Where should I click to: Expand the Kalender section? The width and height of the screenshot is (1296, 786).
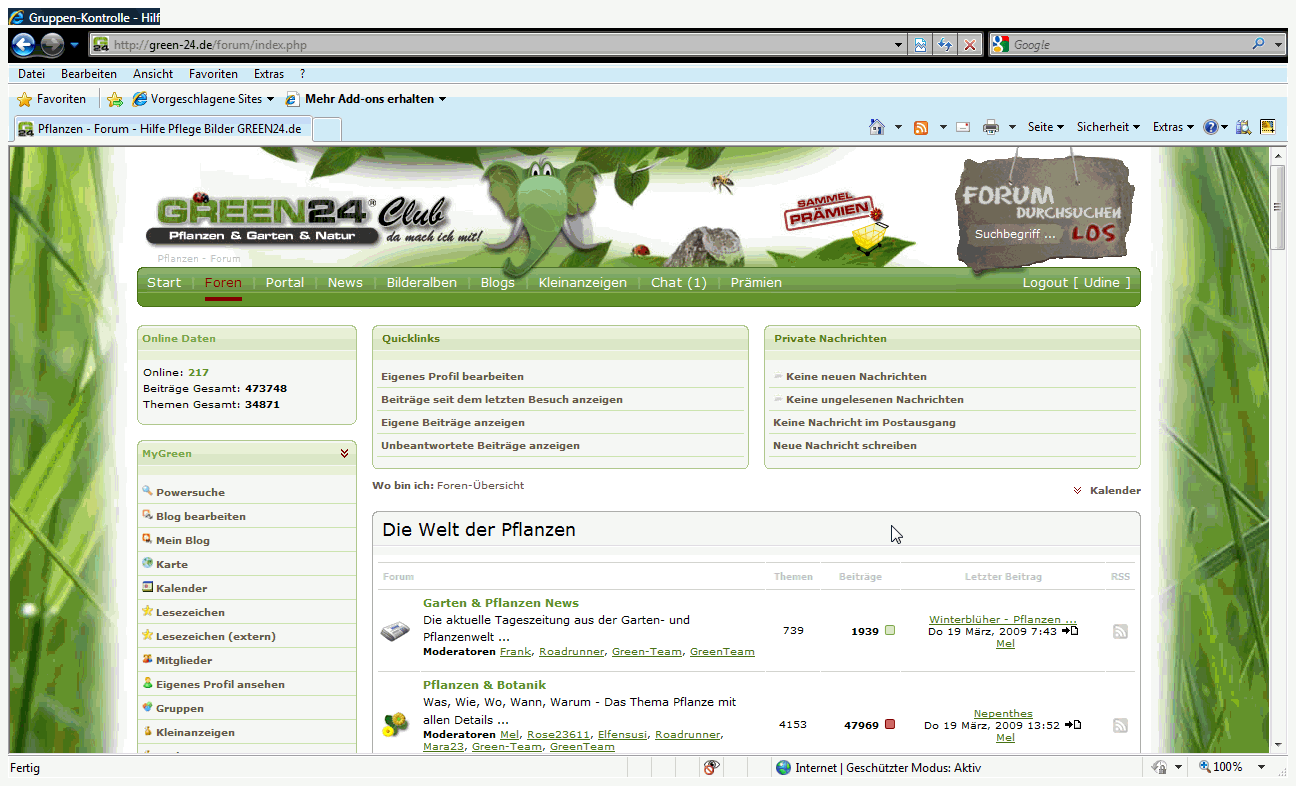click(x=1106, y=490)
